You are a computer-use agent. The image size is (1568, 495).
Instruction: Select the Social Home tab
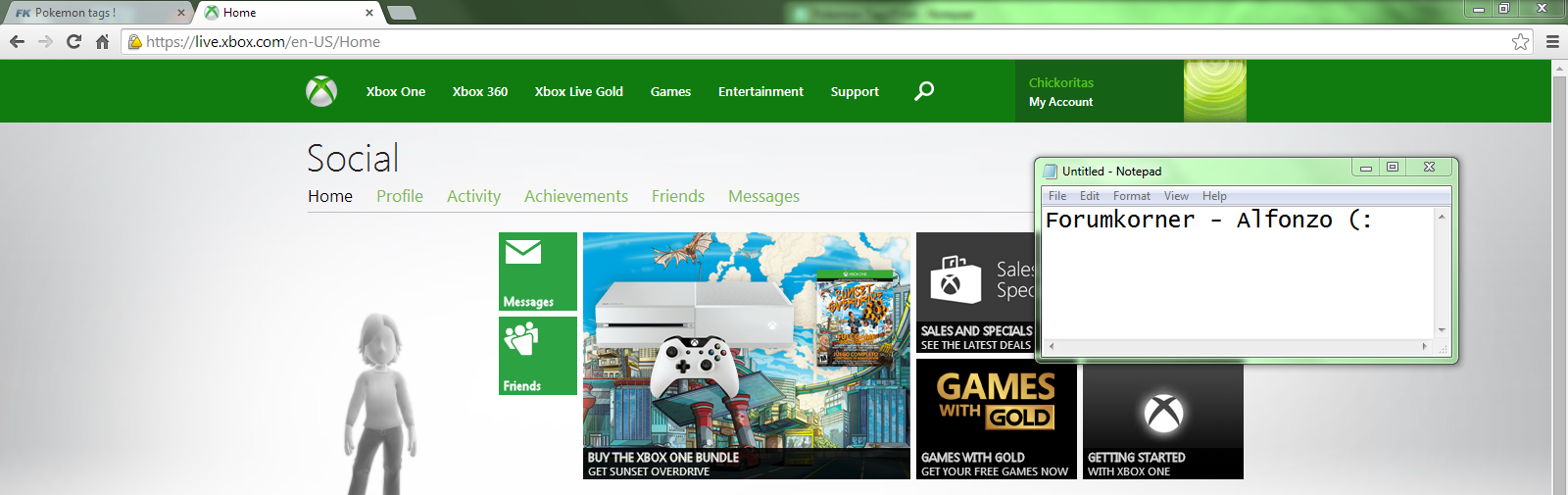pyautogui.click(x=330, y=196)
